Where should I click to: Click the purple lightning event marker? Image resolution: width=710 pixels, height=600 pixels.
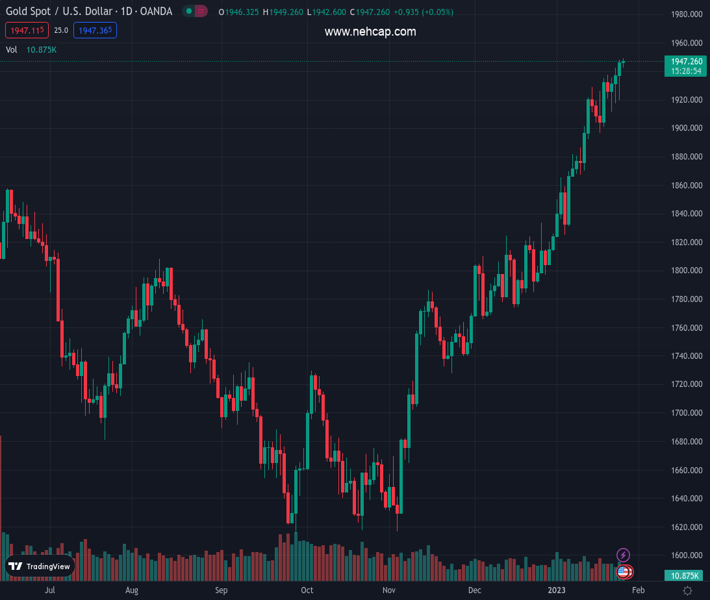624,555
